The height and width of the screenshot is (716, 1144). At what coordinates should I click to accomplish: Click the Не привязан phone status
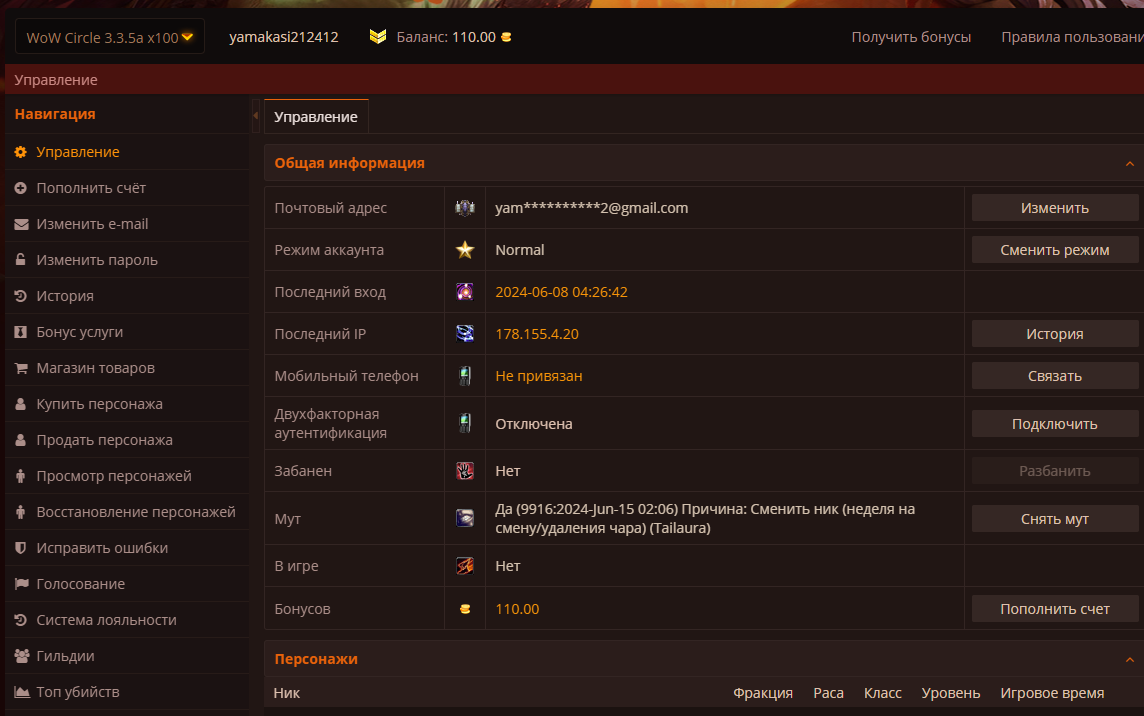(x=538, y=376)
